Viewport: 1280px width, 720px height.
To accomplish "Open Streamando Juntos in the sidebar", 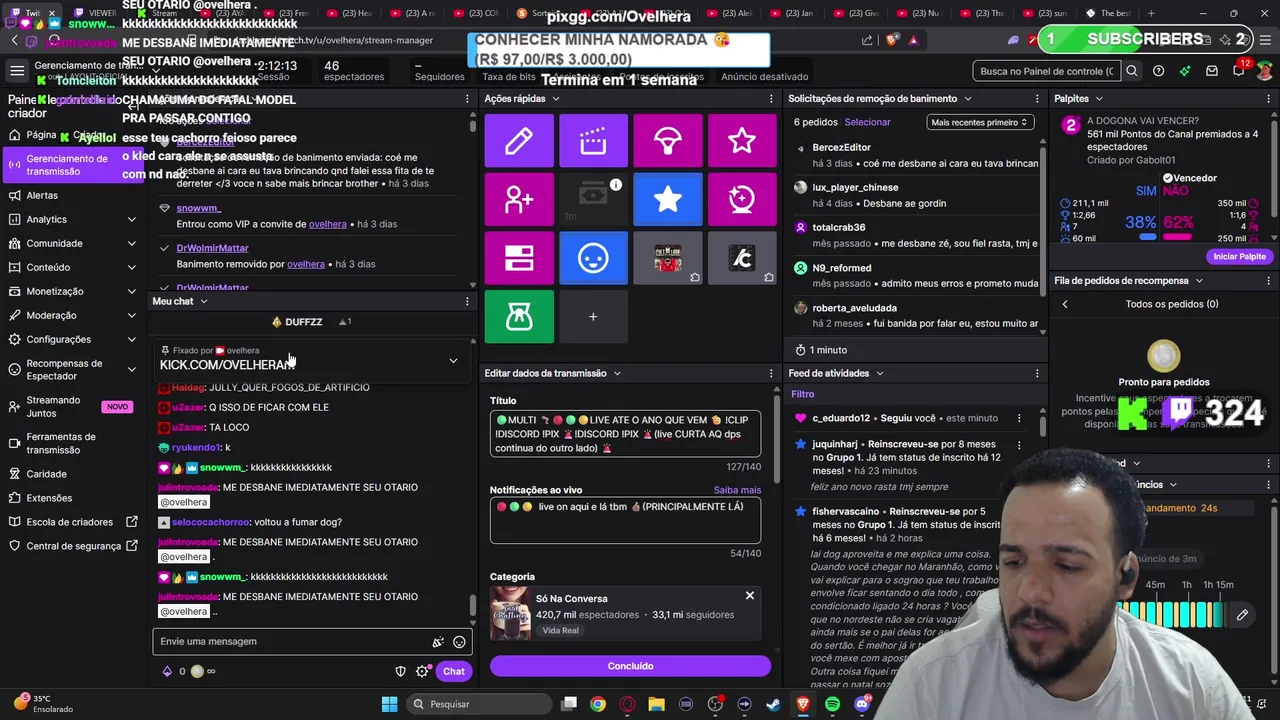I will coord(53,406).
